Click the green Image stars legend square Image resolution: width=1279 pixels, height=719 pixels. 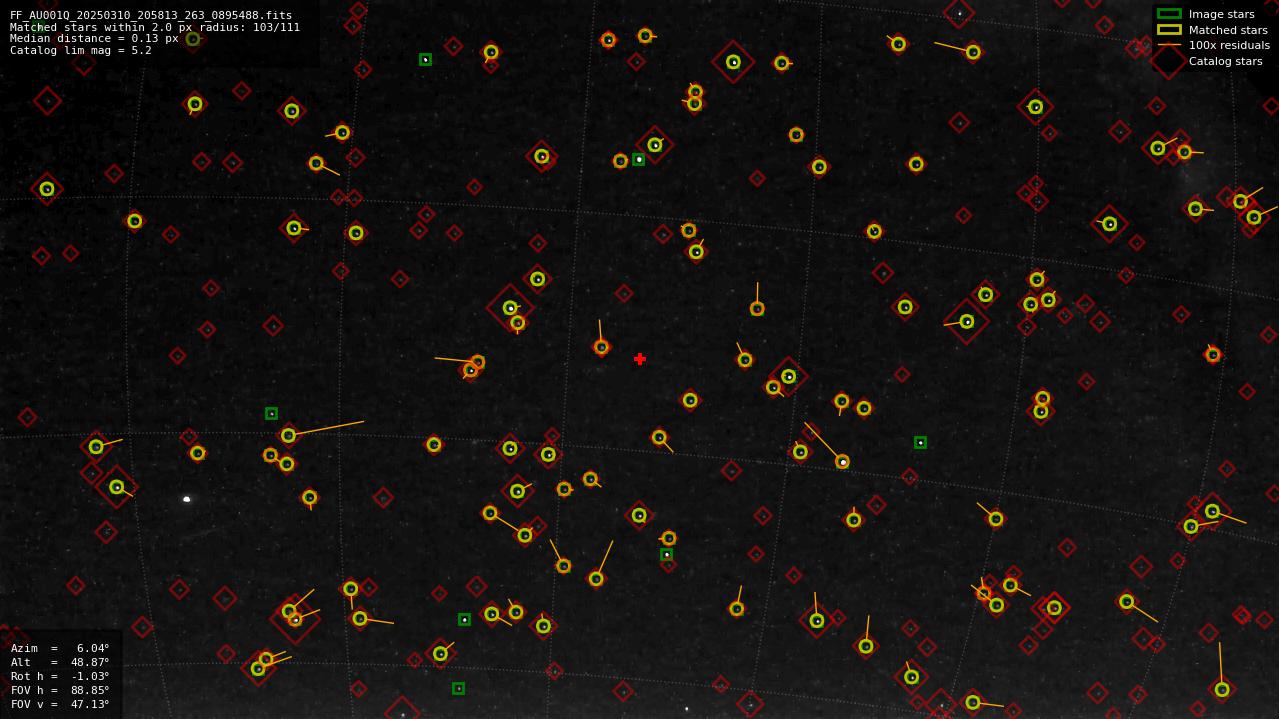coord(1169,14)
